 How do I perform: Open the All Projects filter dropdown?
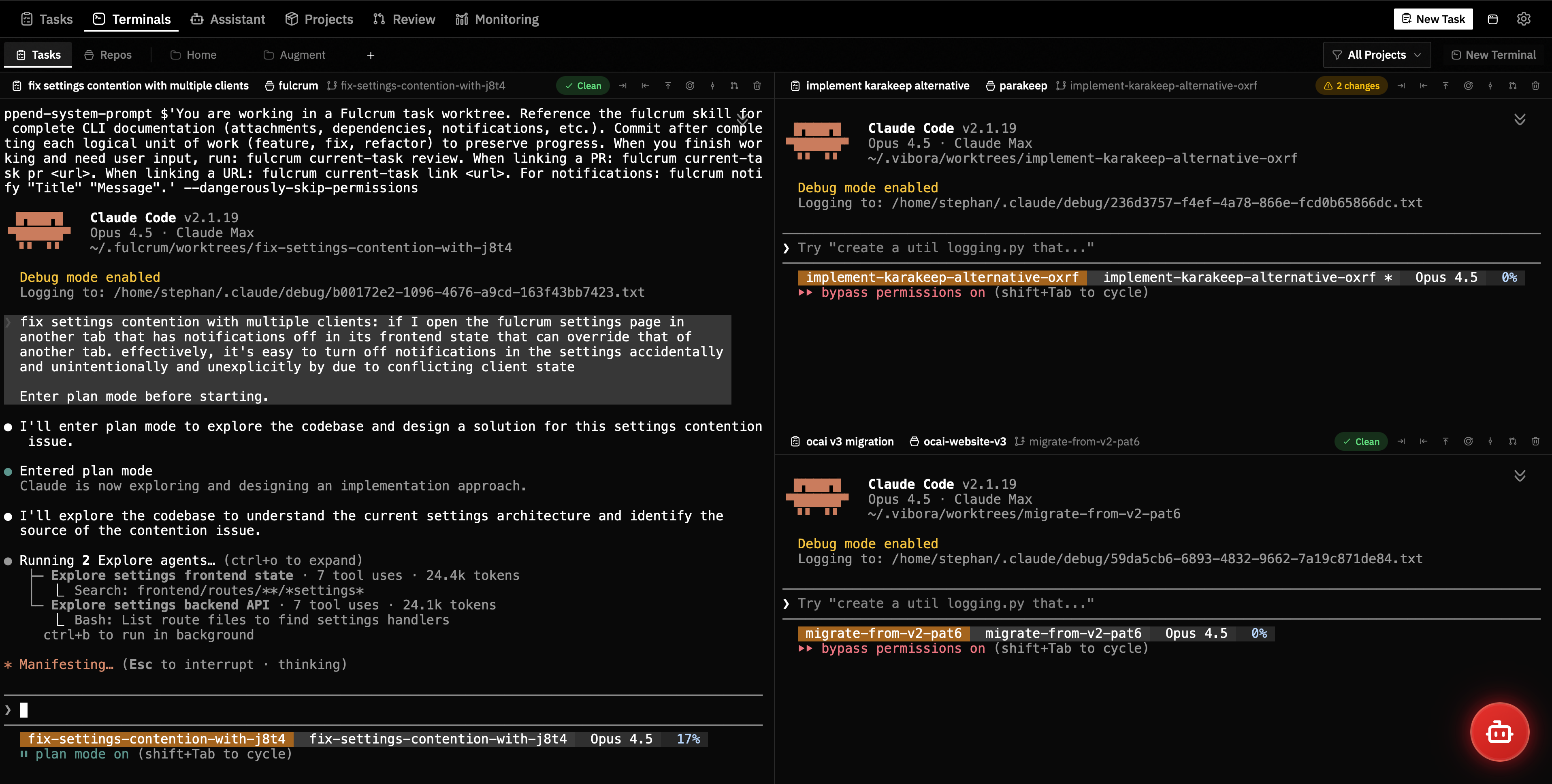(1377, 54)
